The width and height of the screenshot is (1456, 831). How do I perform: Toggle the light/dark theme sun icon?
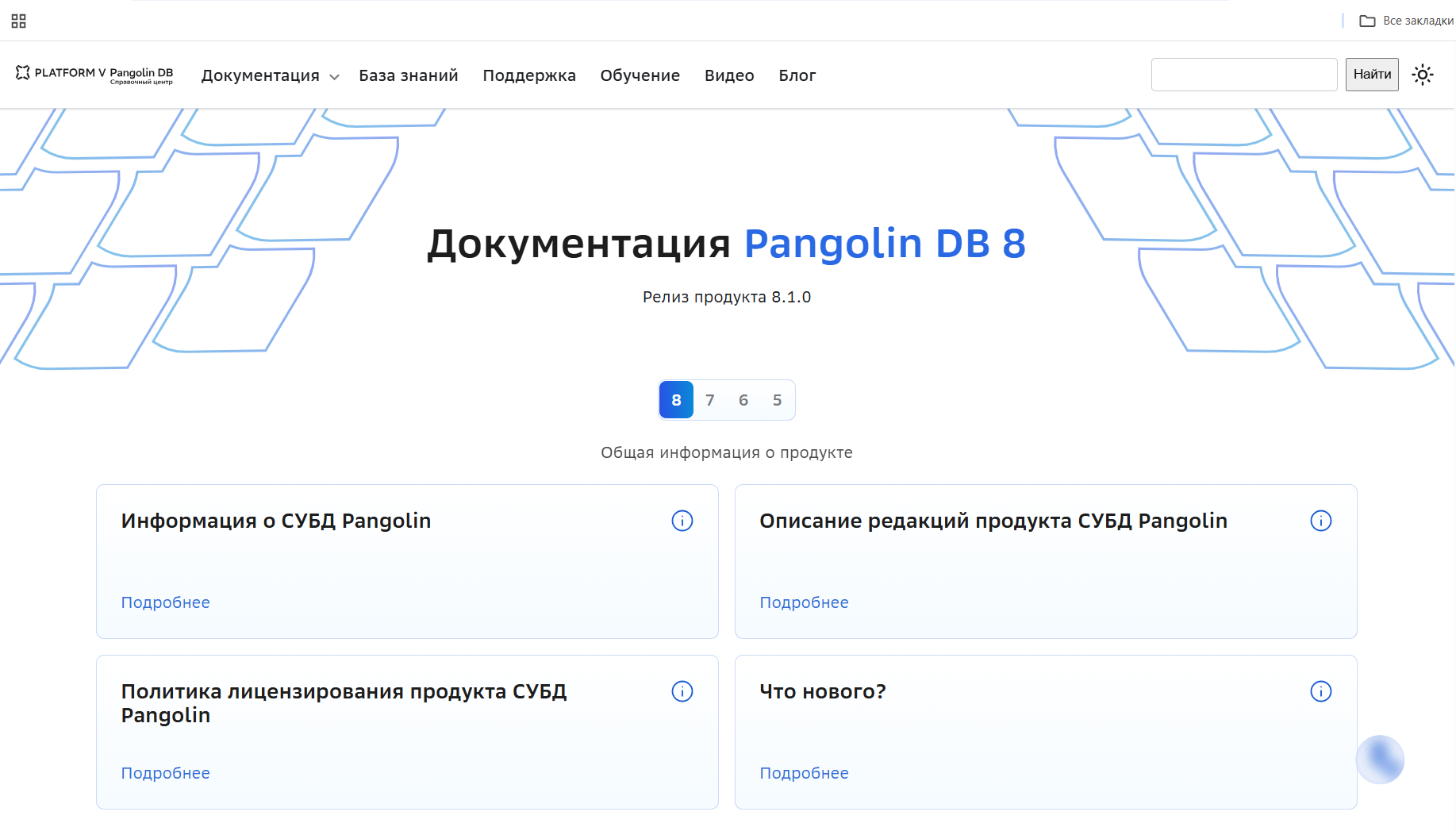[1423, 75]
